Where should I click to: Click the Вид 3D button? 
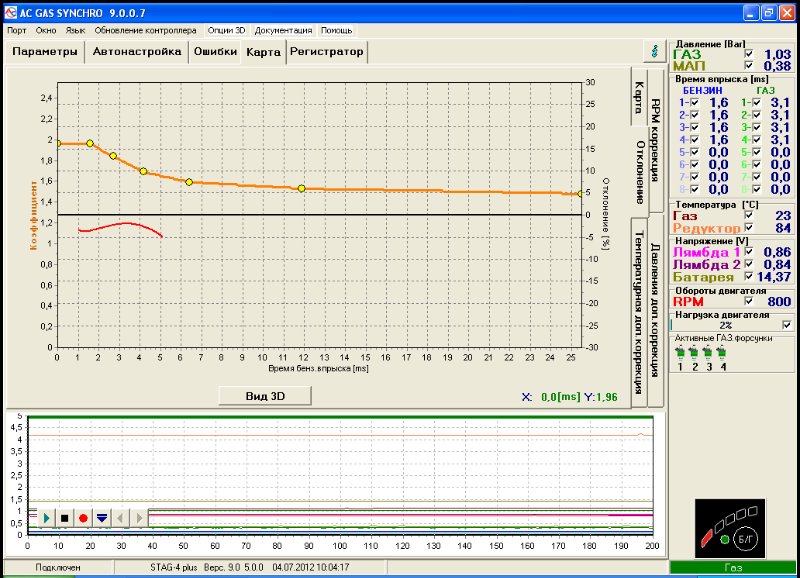(x=265, y=395)
